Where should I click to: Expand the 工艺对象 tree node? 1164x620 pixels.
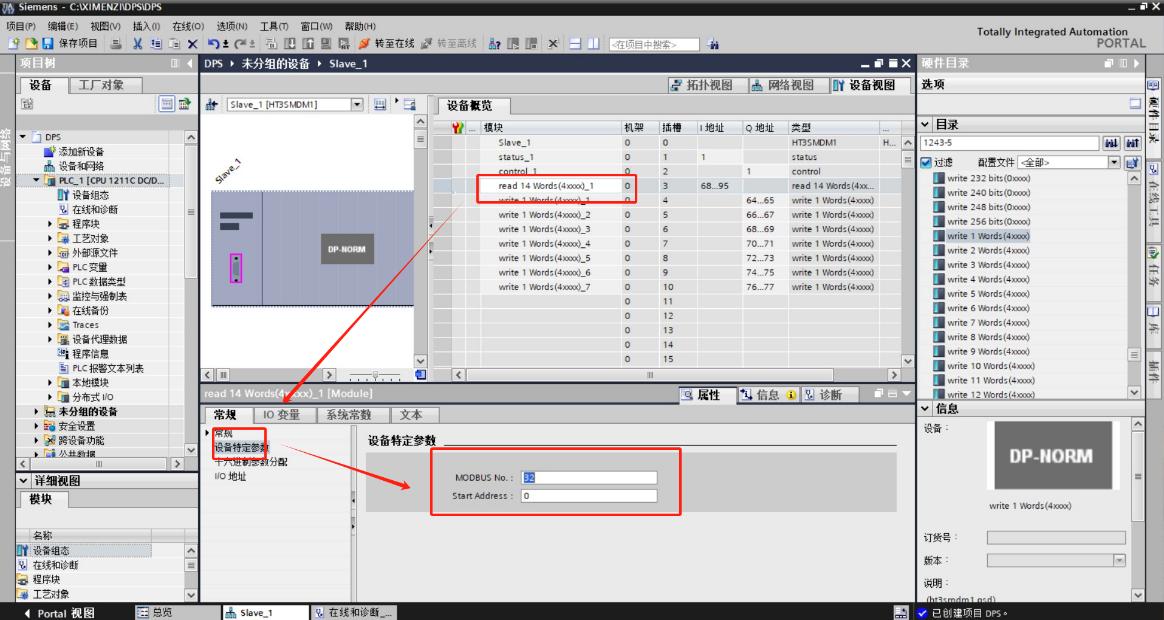click(50, 238)
